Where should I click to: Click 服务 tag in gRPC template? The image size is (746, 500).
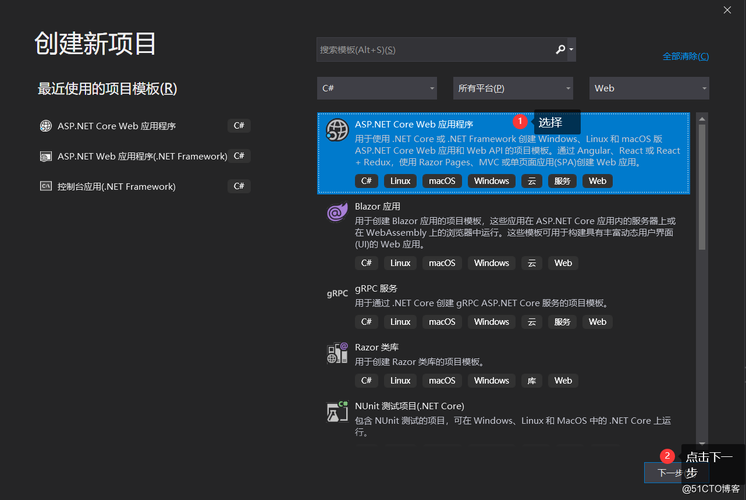tap(562, 322)
